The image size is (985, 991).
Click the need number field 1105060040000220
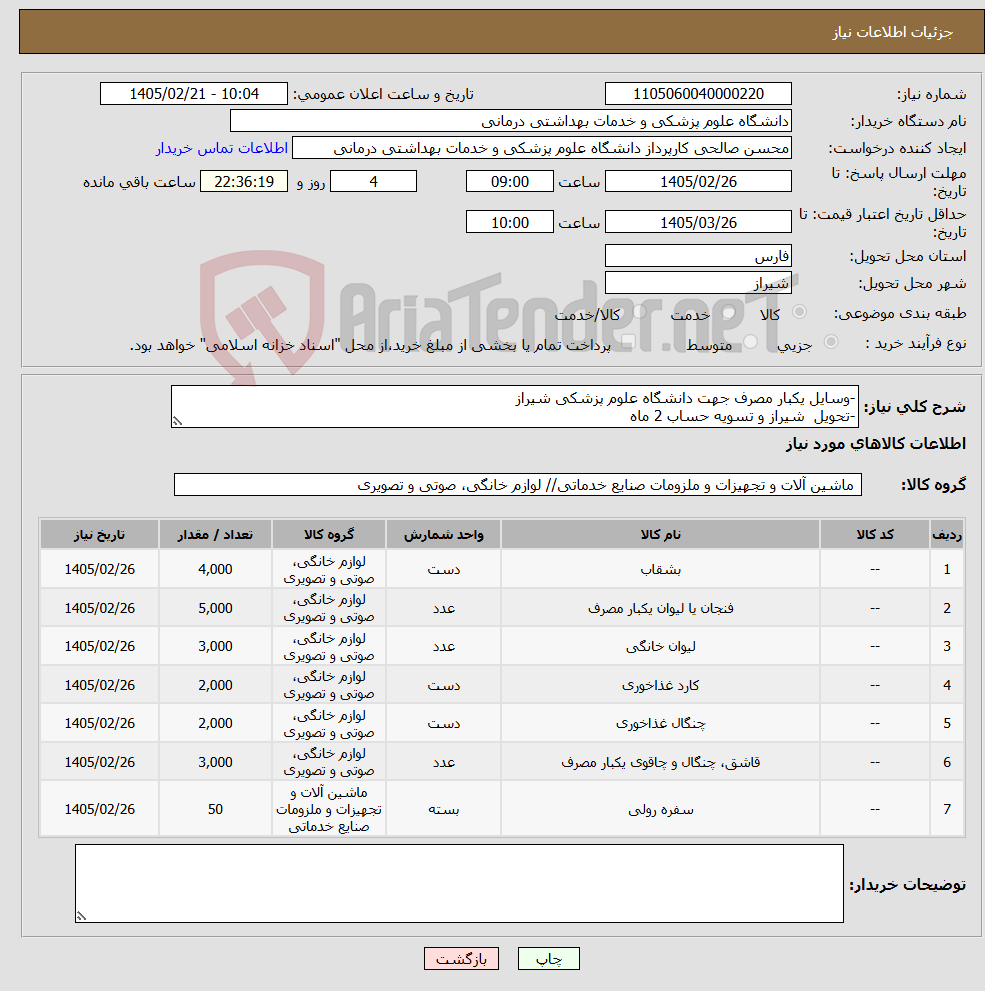click(x=698, y=94)
